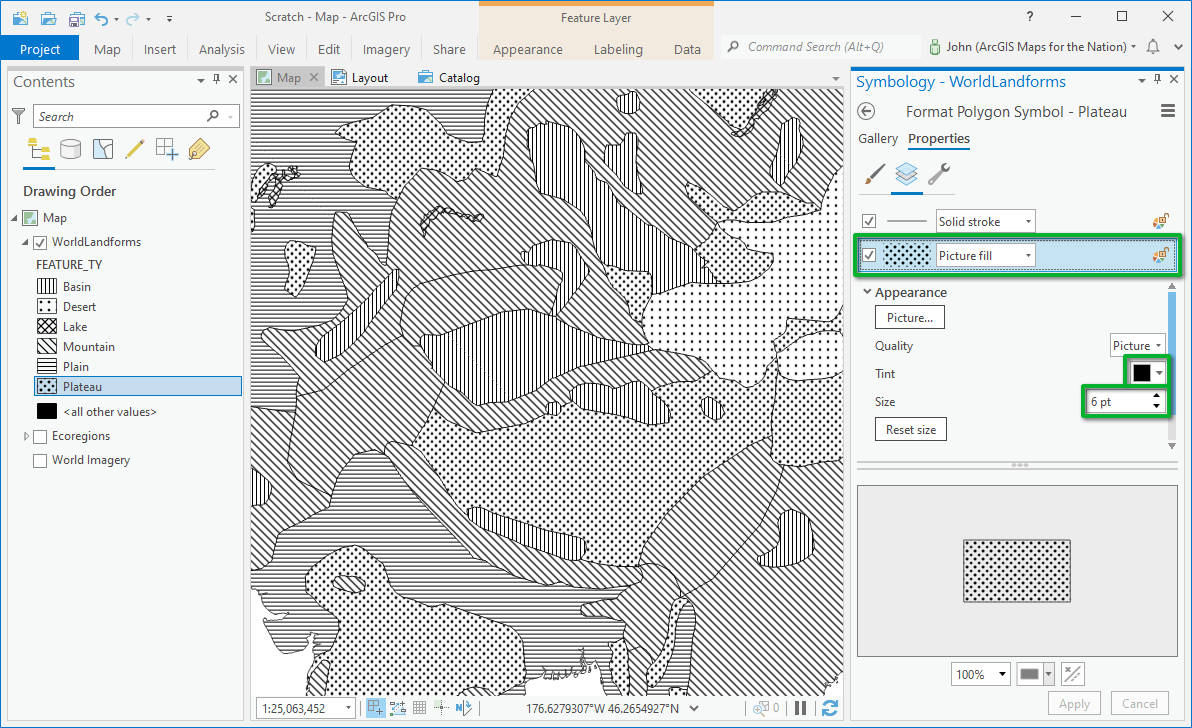Click the Symbol tab paintbrush icon
Image resolution: width=1192 pixels, height=728 pixels.
pos(874,175)
